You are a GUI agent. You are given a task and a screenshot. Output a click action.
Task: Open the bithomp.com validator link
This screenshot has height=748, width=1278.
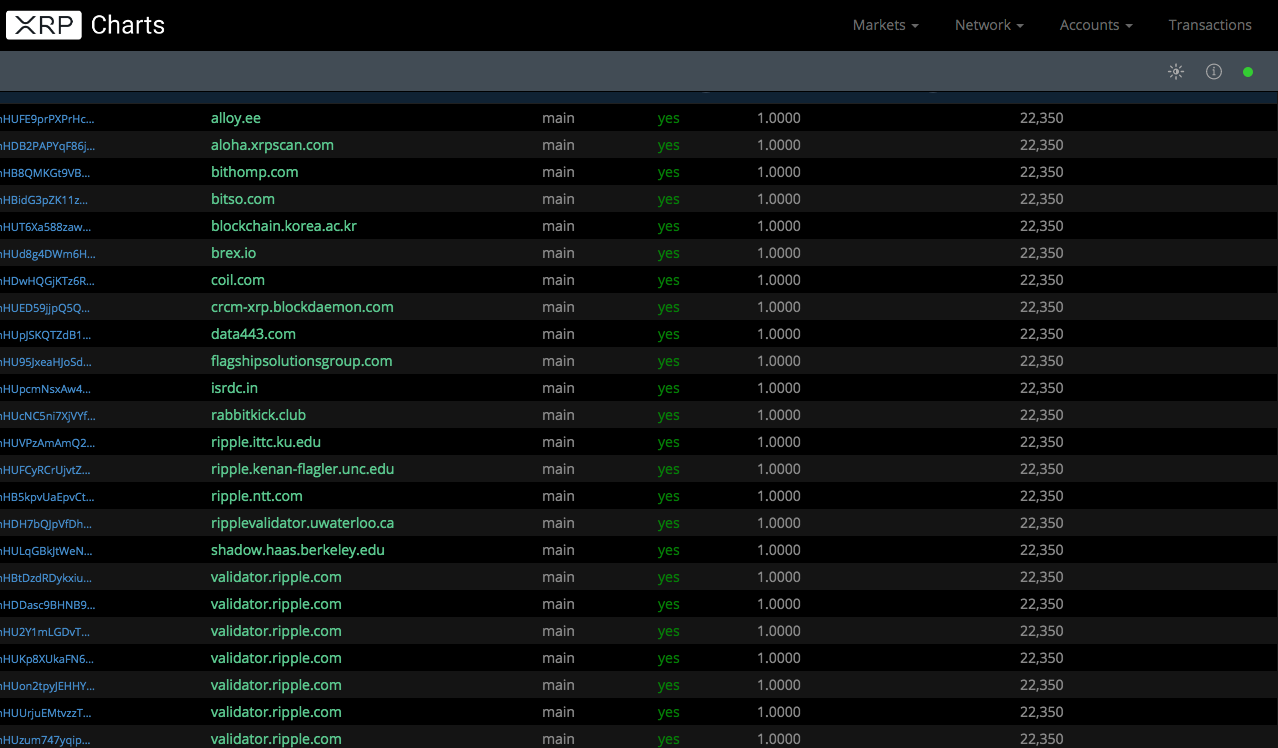pyautogui.click(x=254, y=172)
